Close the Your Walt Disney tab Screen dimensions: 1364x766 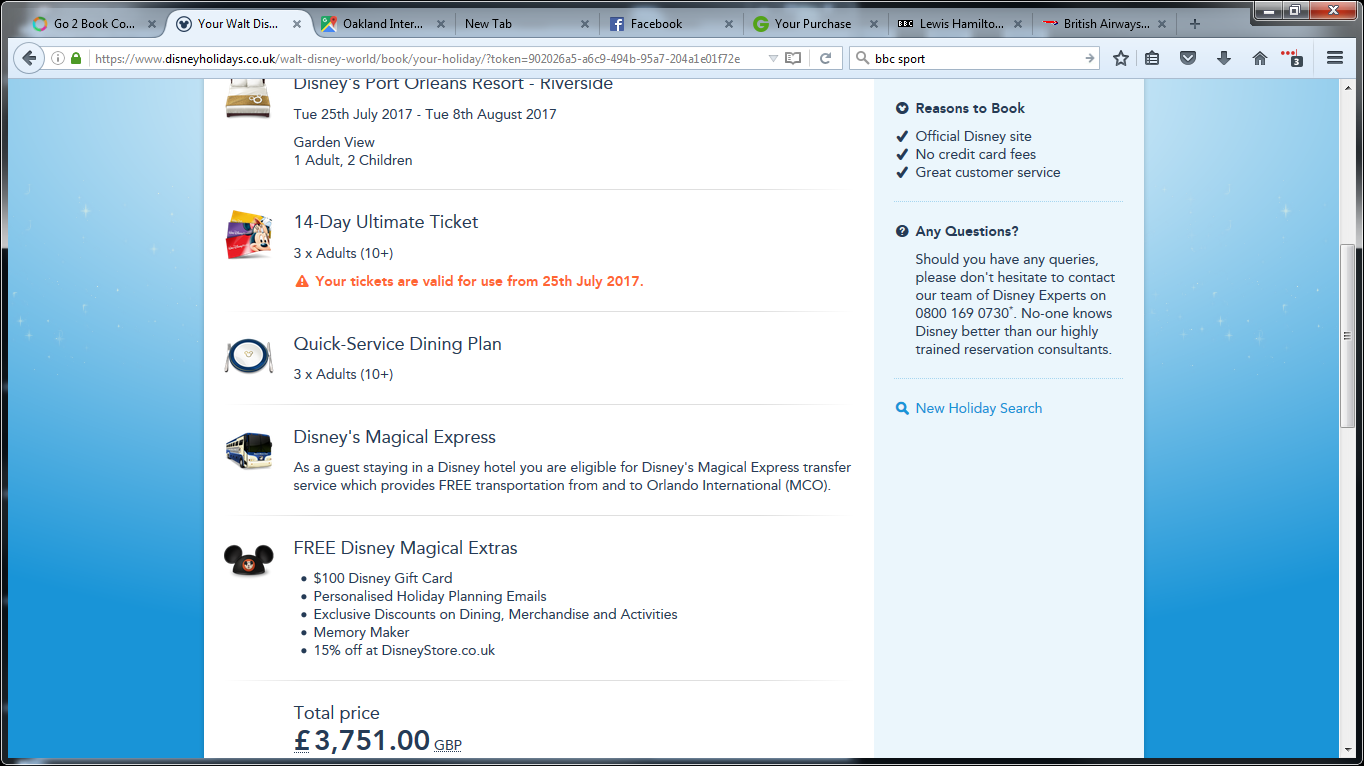tap(297, 24)
